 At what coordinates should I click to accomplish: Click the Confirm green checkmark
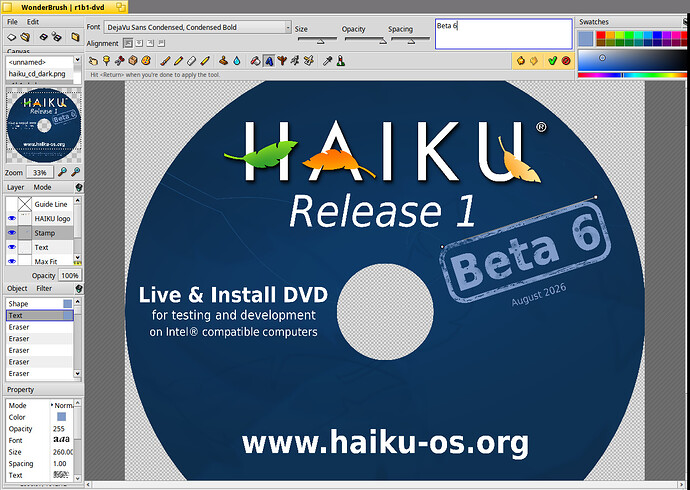553,61
